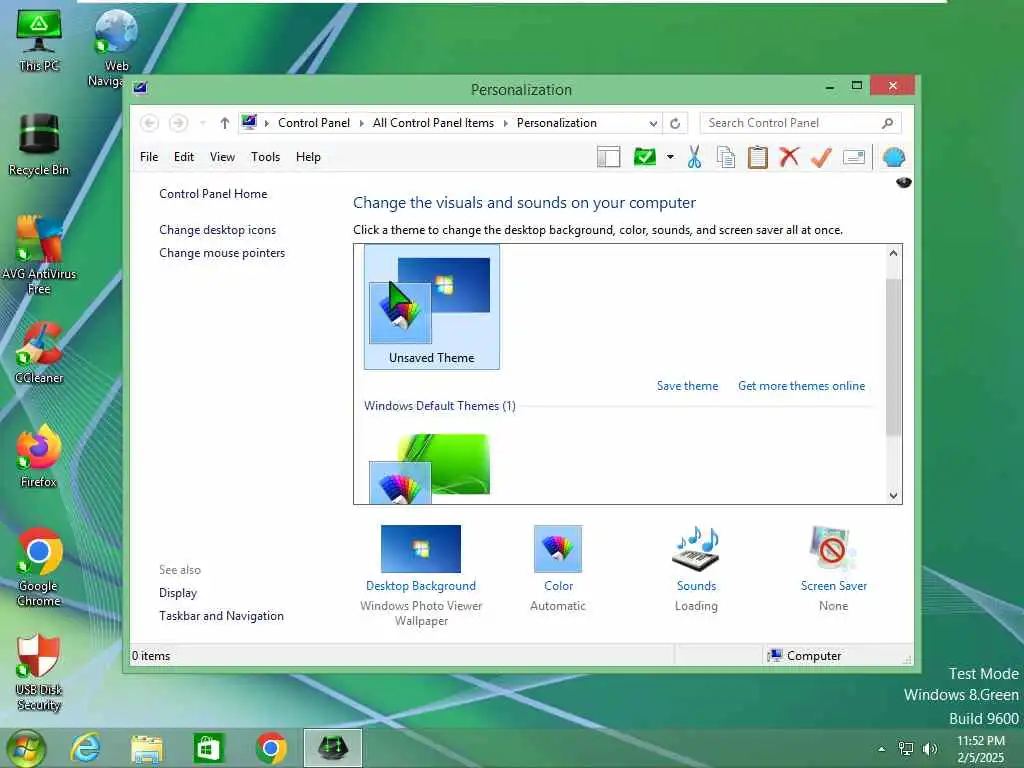Launch Chrome from the taskbar
The height and width of the screenshot is (768, 1024).
click(271, 748)
